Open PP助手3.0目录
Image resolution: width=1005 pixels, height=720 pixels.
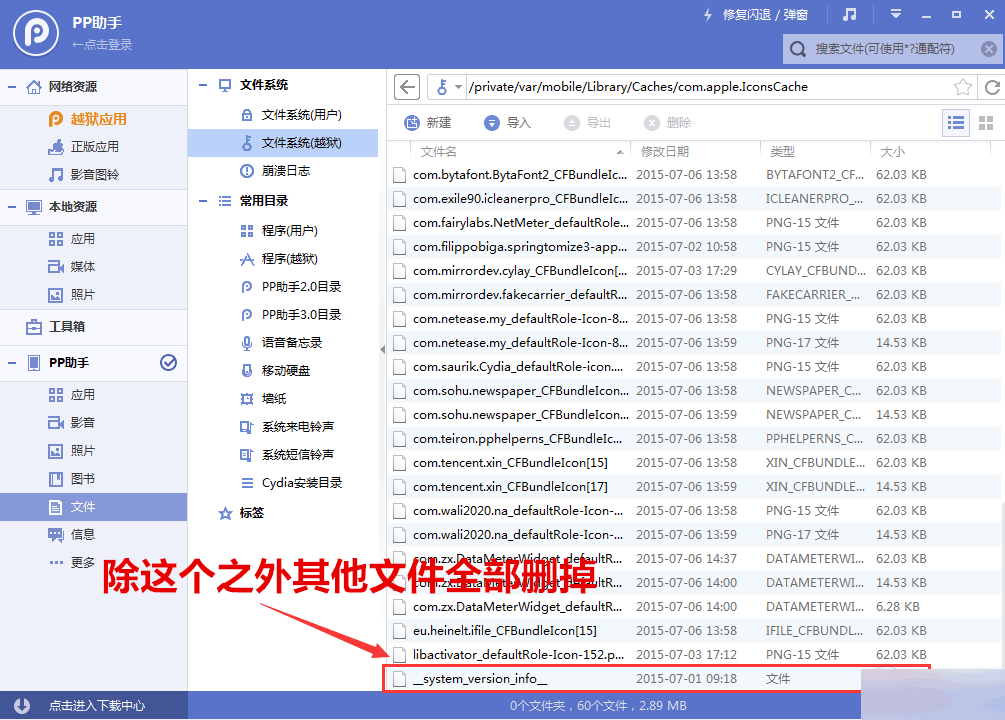tap(290, 315)
